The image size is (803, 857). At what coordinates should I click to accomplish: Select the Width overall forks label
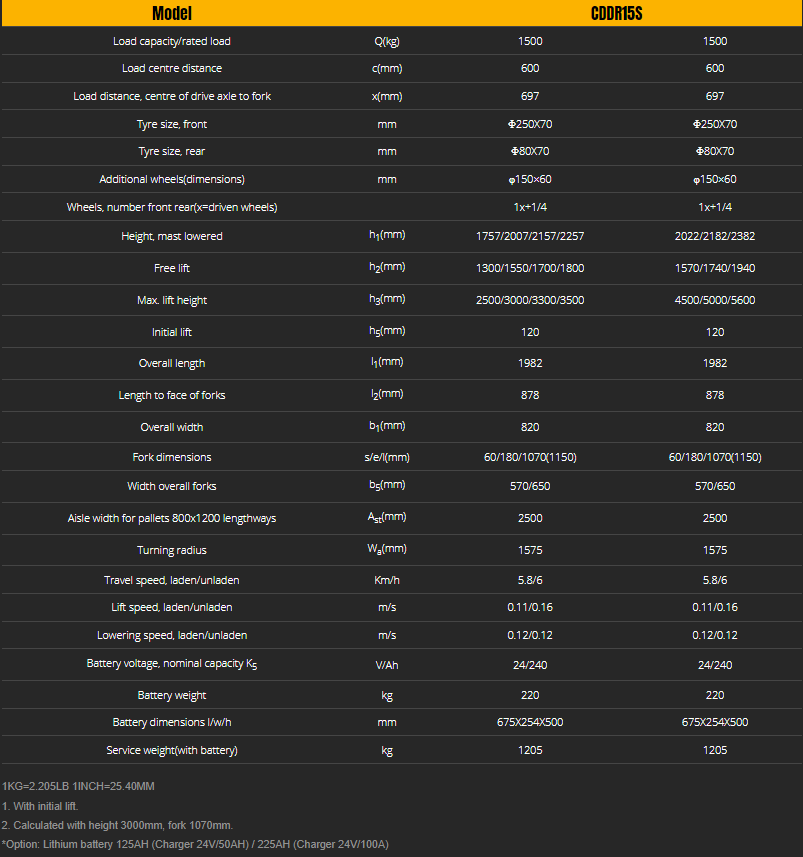point(172,486)
